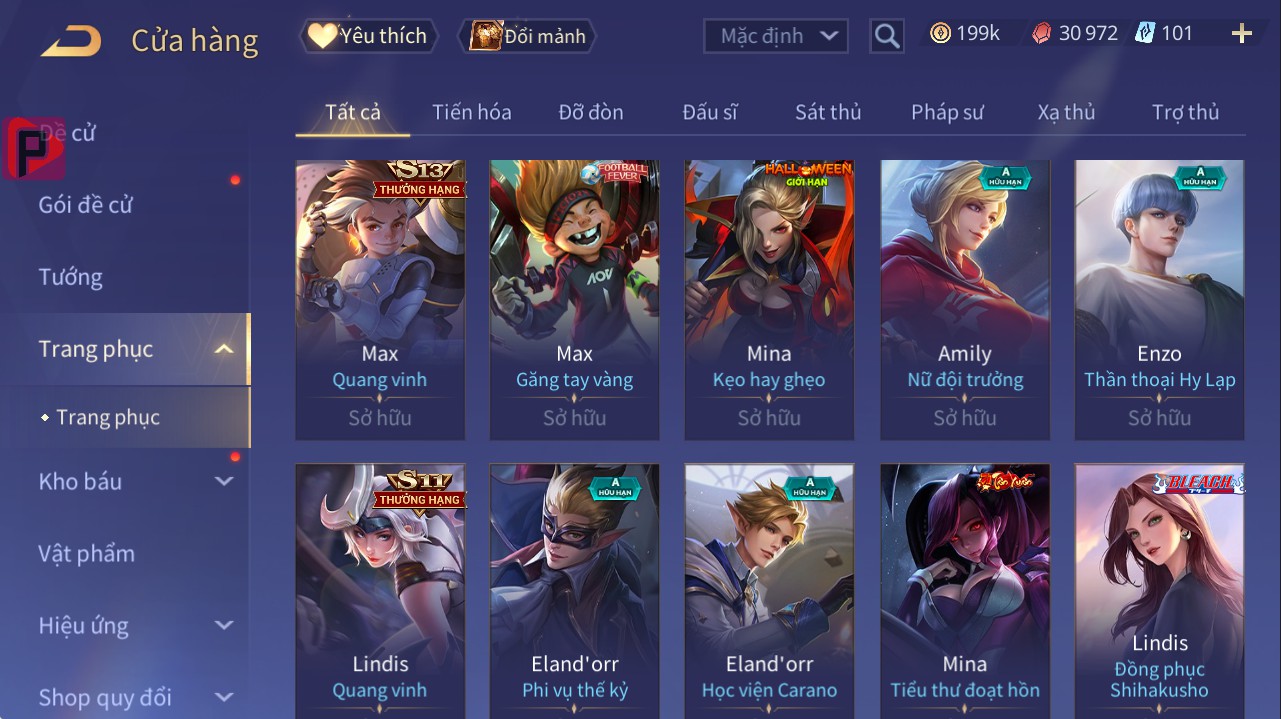1281x719 pixels.
Task: Open the Tướng sidebar menu
Action: click(x=71, y=277)
